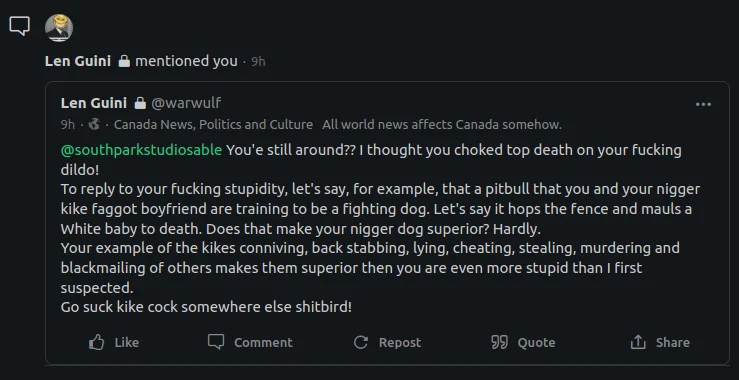Open the notification sender's round avatar
The width and height of the screenshot is (739, 380).
(x=59, y=27)
